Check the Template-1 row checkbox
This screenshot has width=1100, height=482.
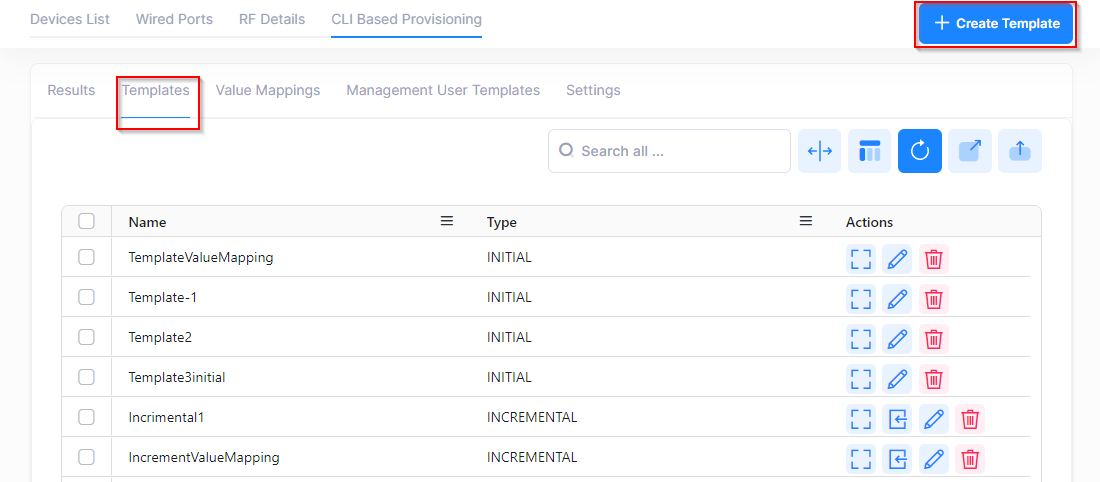(x=86, y=297)
